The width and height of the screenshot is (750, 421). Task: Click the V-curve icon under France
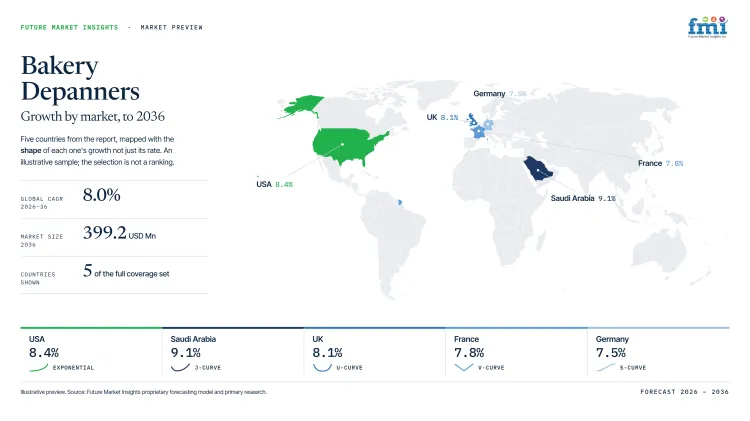coord(463,367)
